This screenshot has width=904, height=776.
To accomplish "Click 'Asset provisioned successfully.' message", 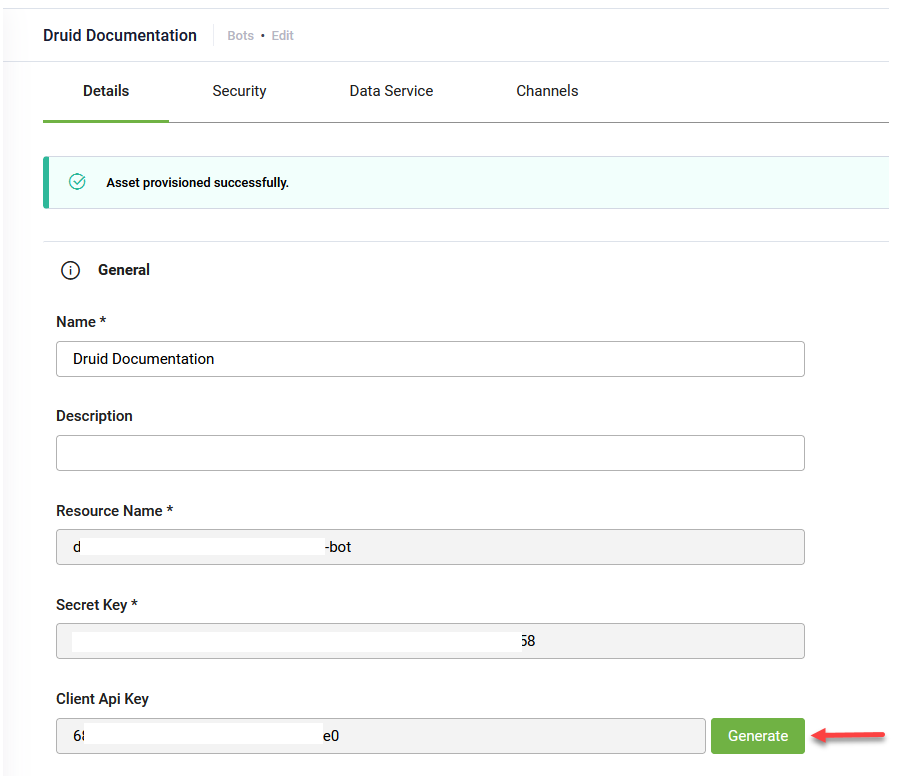I will click(x=197, y=183).
